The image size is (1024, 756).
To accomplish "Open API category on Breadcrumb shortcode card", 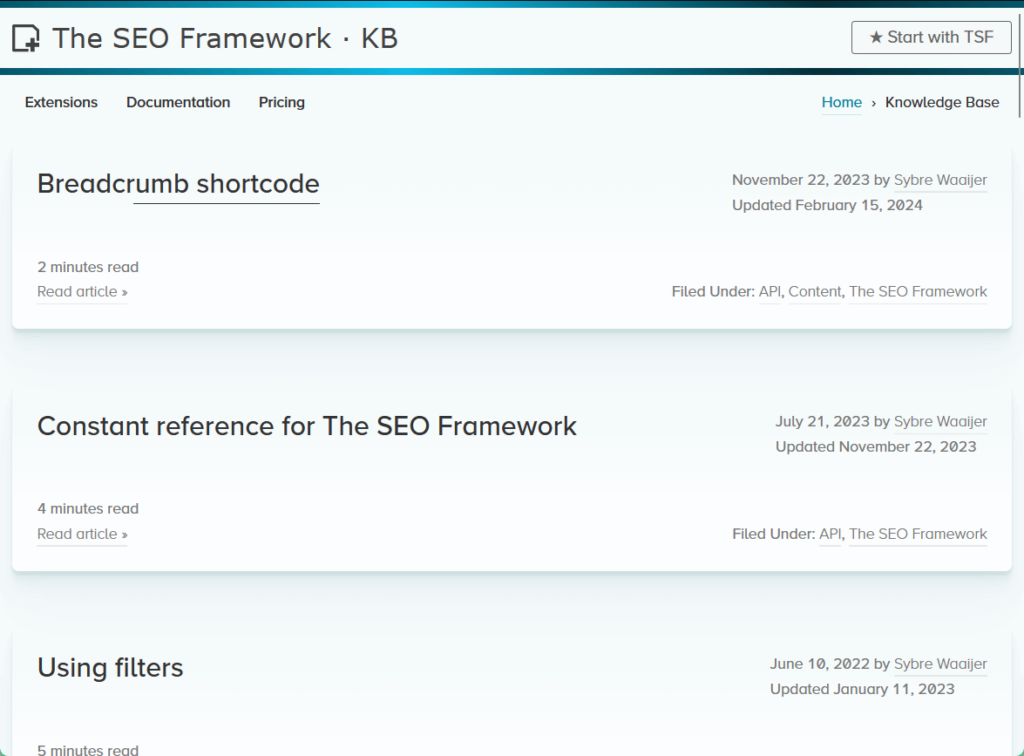I will pos(769,292).
